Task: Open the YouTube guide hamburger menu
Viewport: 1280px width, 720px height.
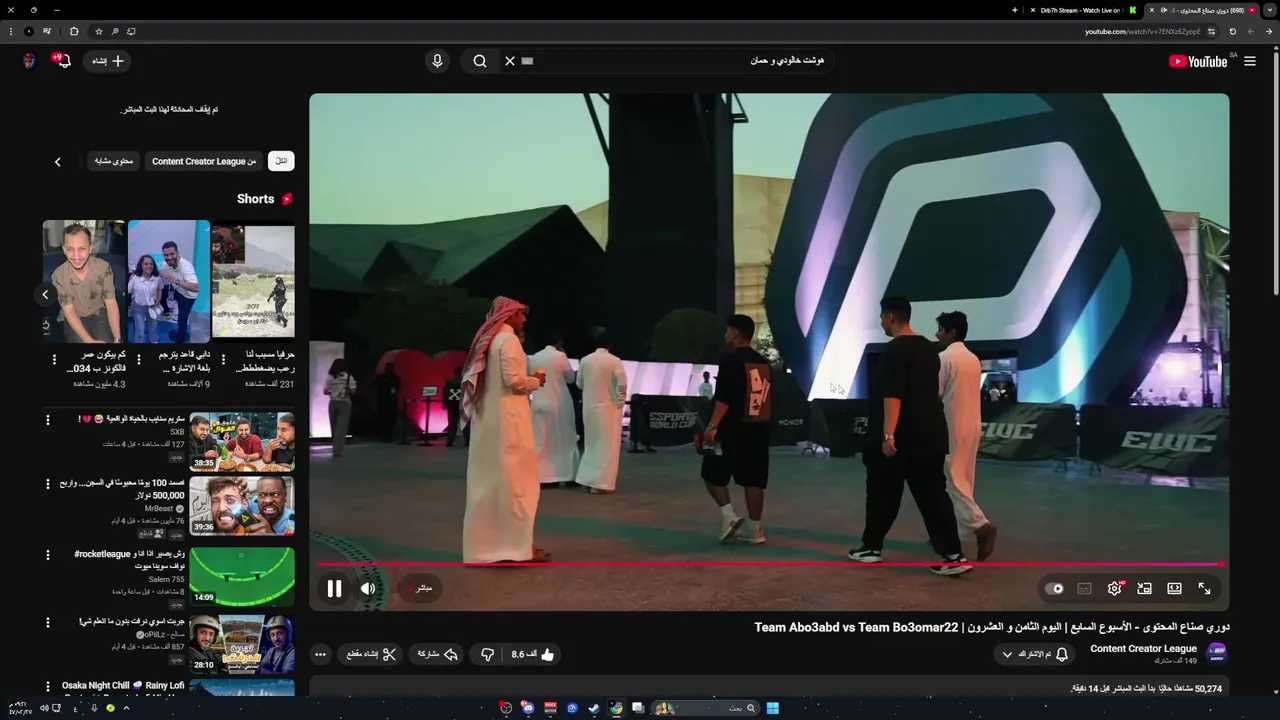Action: [1249, 61]
